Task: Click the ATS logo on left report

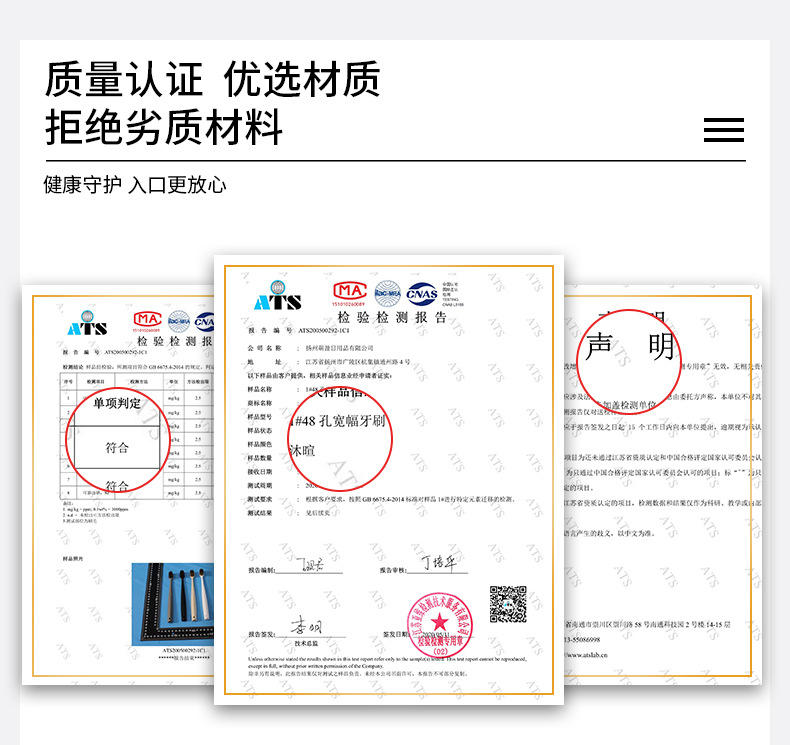Action: pos(87,323)
